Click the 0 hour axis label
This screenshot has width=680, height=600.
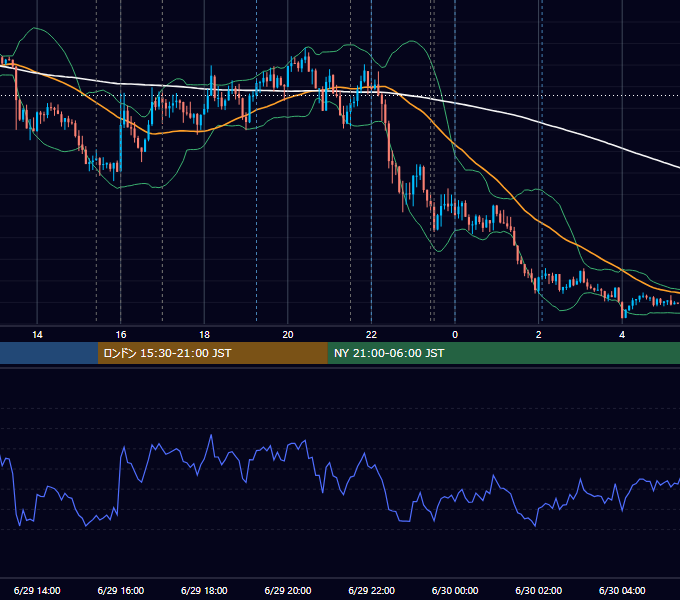455,335
